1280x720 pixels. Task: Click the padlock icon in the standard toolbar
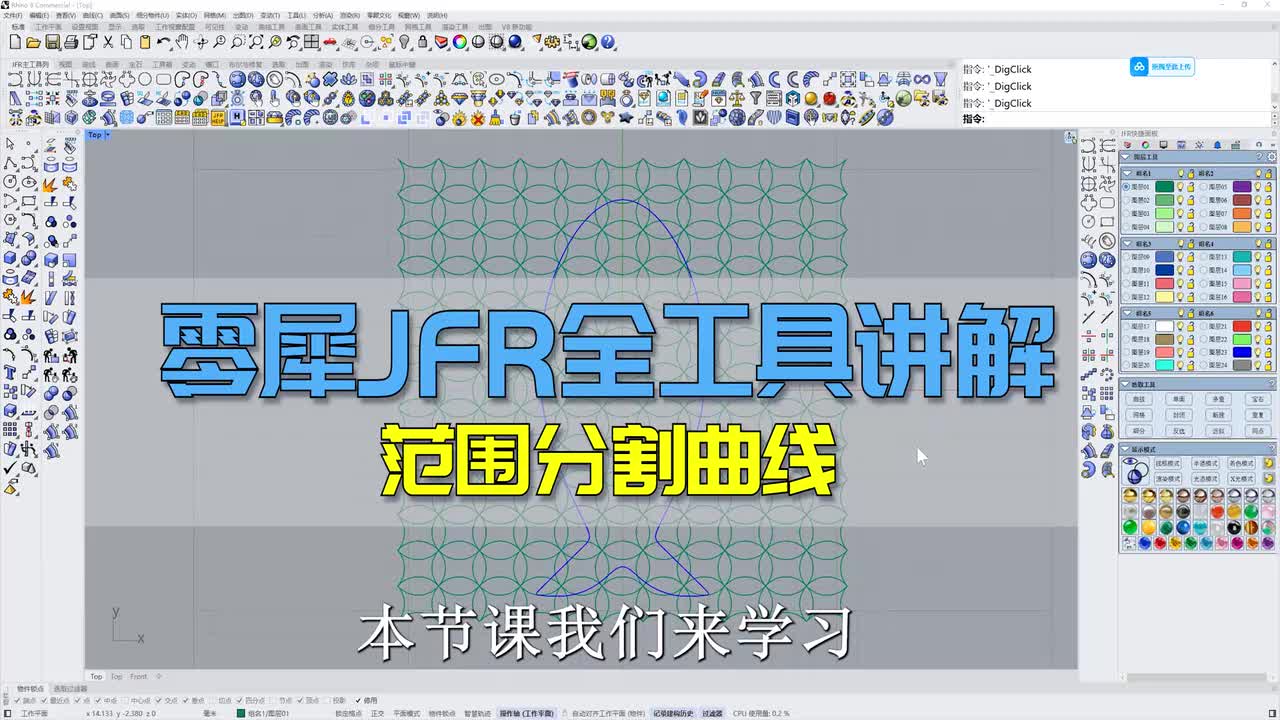(423, 42)
